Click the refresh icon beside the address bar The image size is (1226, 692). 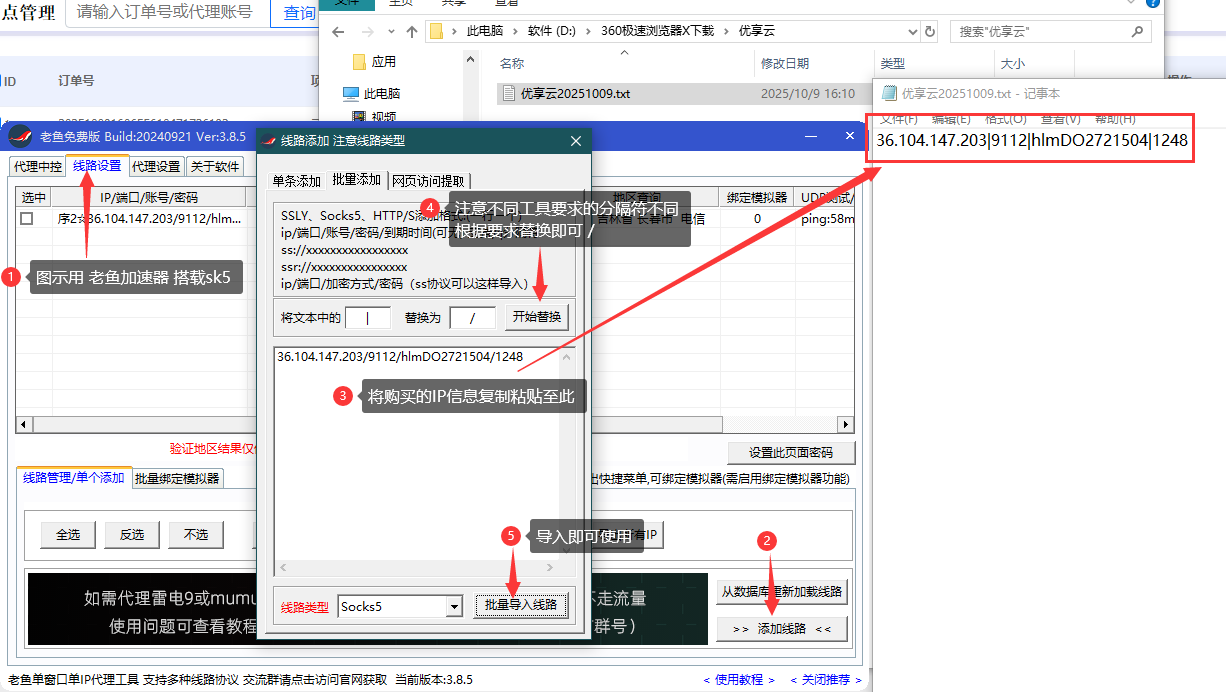(x=930, y=31)
